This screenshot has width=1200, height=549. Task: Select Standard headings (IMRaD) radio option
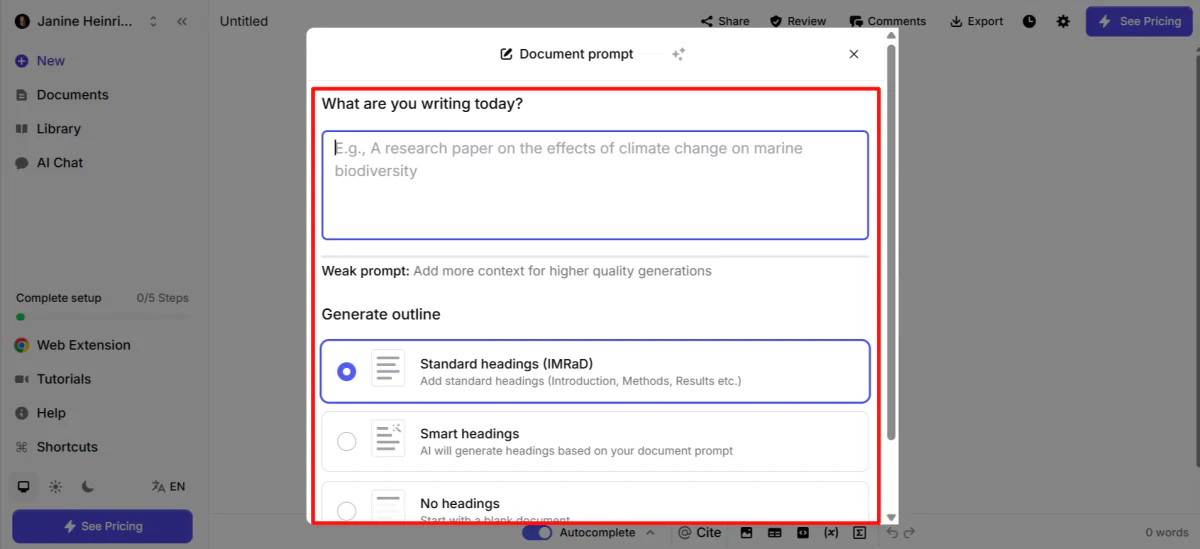[x=347, y=372]
